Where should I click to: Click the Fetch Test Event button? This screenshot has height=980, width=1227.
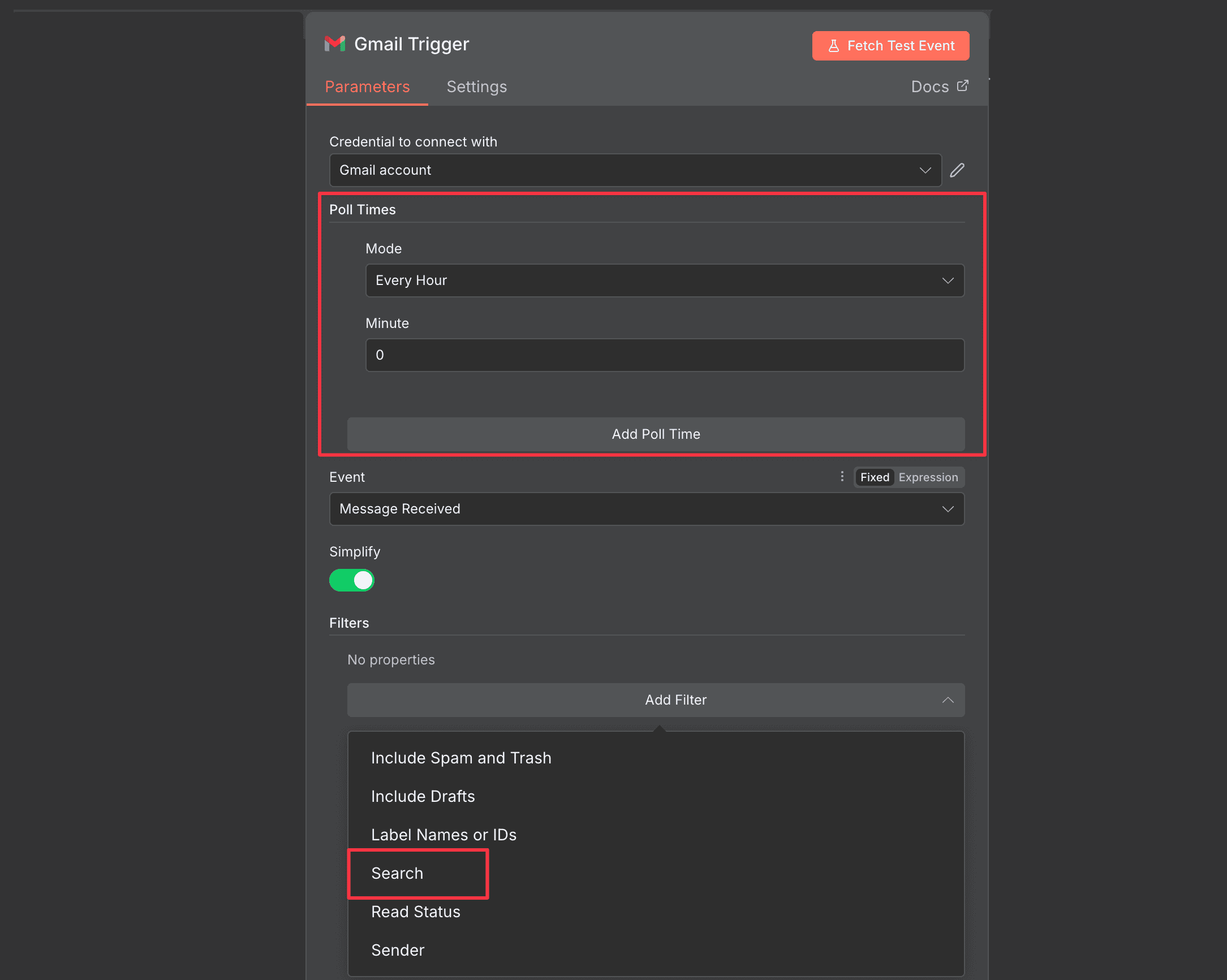[890, 45]
